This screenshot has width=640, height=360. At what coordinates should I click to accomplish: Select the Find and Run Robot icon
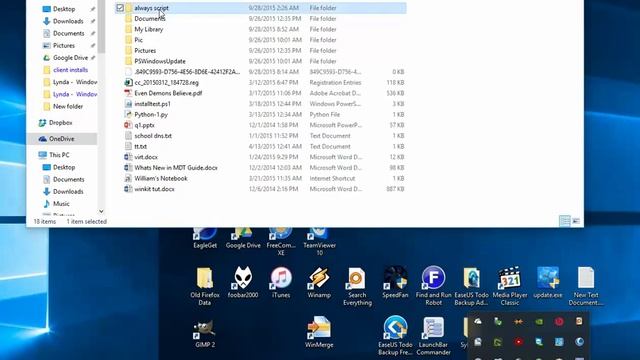pyautogui.click(x=433, y=286)
